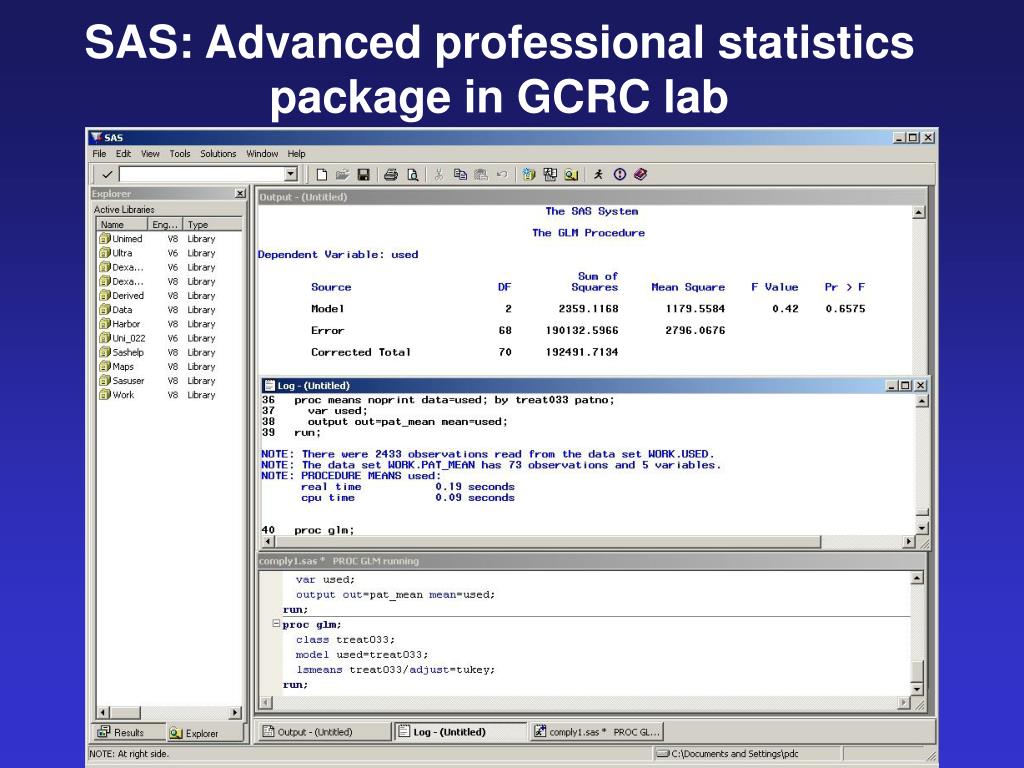Click Explorer horizontal scrollbar right arrow
1024x768 pixels.
pyautogui.click(x=235, y=712)
